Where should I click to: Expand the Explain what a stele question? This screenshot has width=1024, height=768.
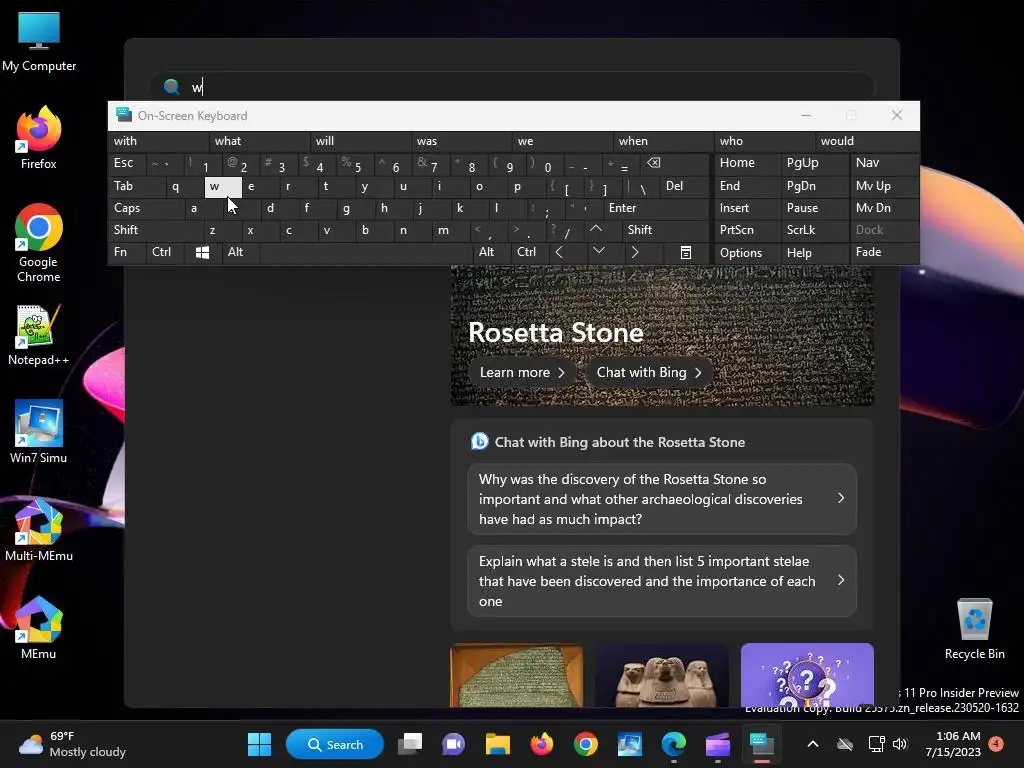(662, 581)
